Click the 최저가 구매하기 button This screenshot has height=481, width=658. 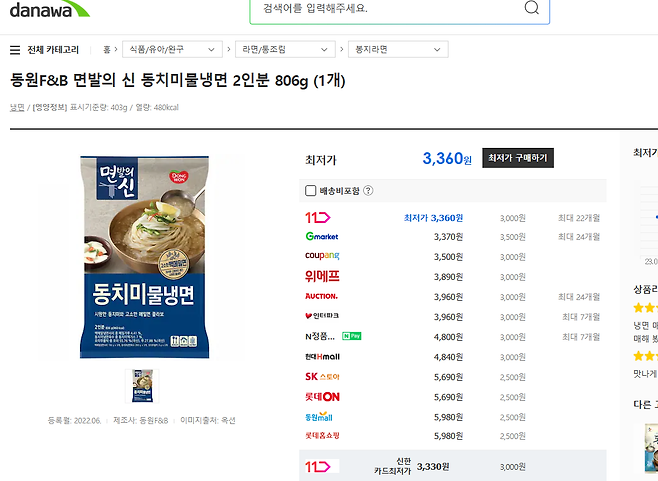pyautogui.click(x=518, y=158)
